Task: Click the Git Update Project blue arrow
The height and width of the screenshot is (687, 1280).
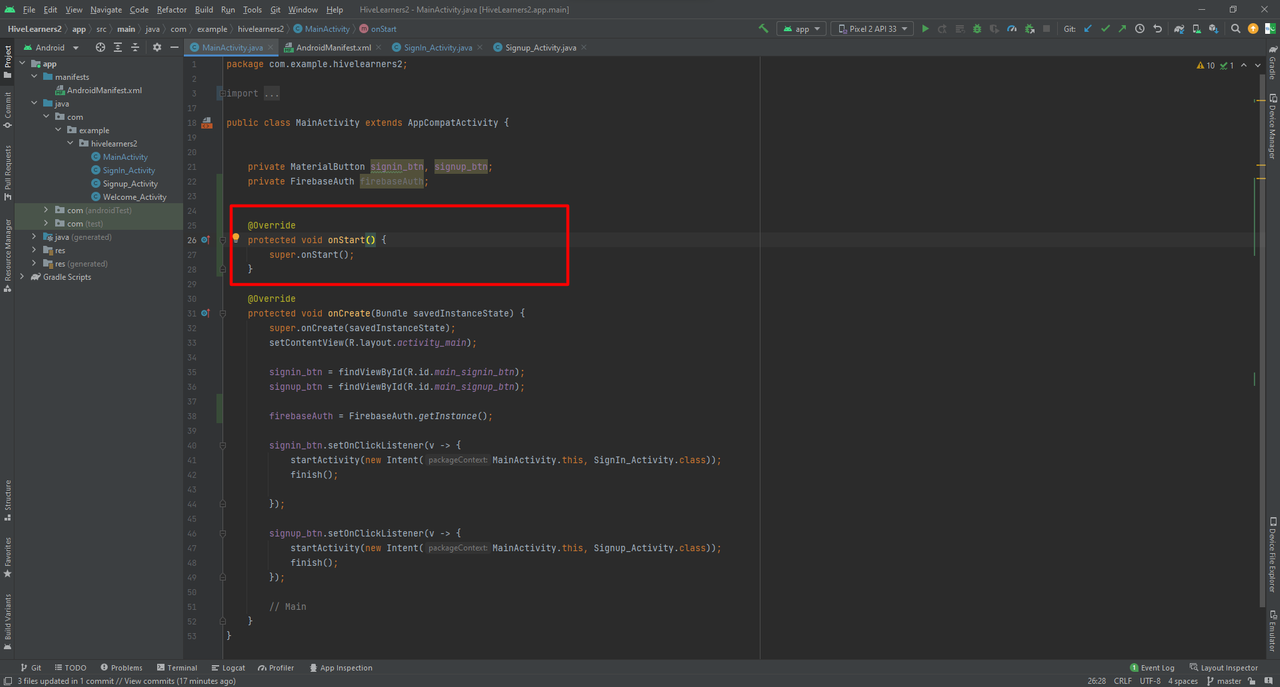Action: coord(1089,29)
